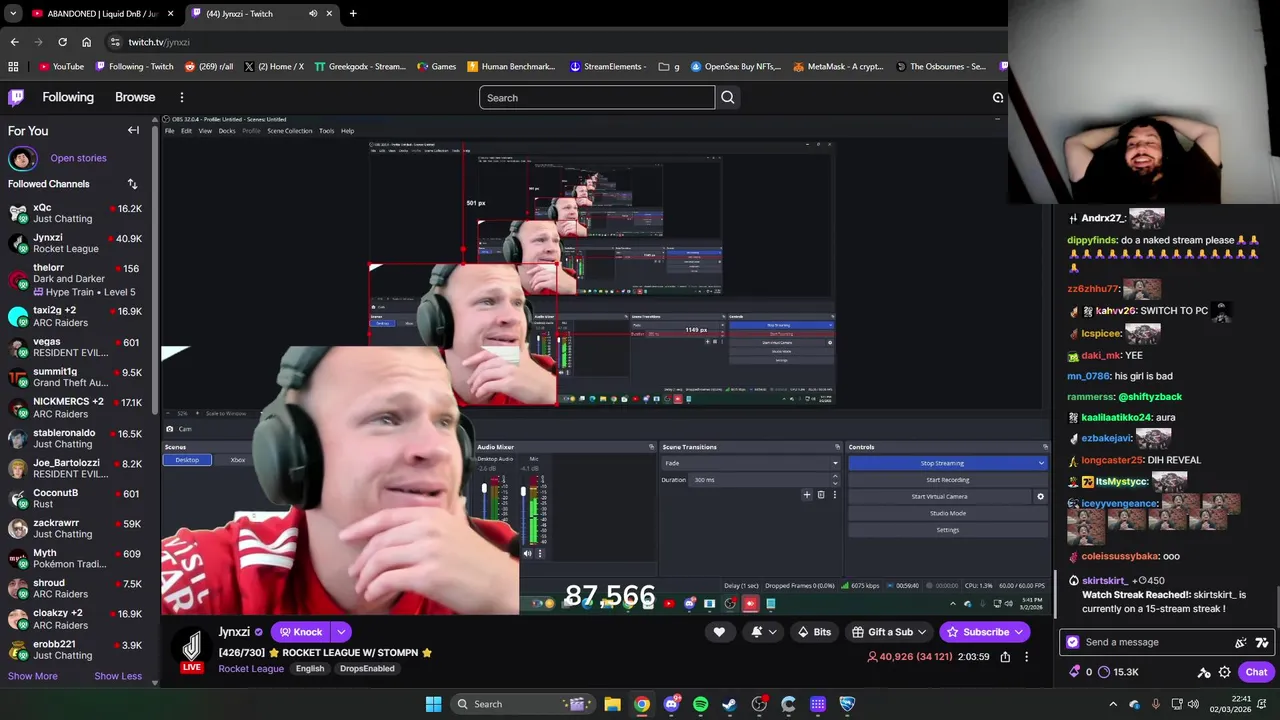Screen dimensions: 1280x720
Task: Open Discord from the taskbar
Action: tap(671, 704)
